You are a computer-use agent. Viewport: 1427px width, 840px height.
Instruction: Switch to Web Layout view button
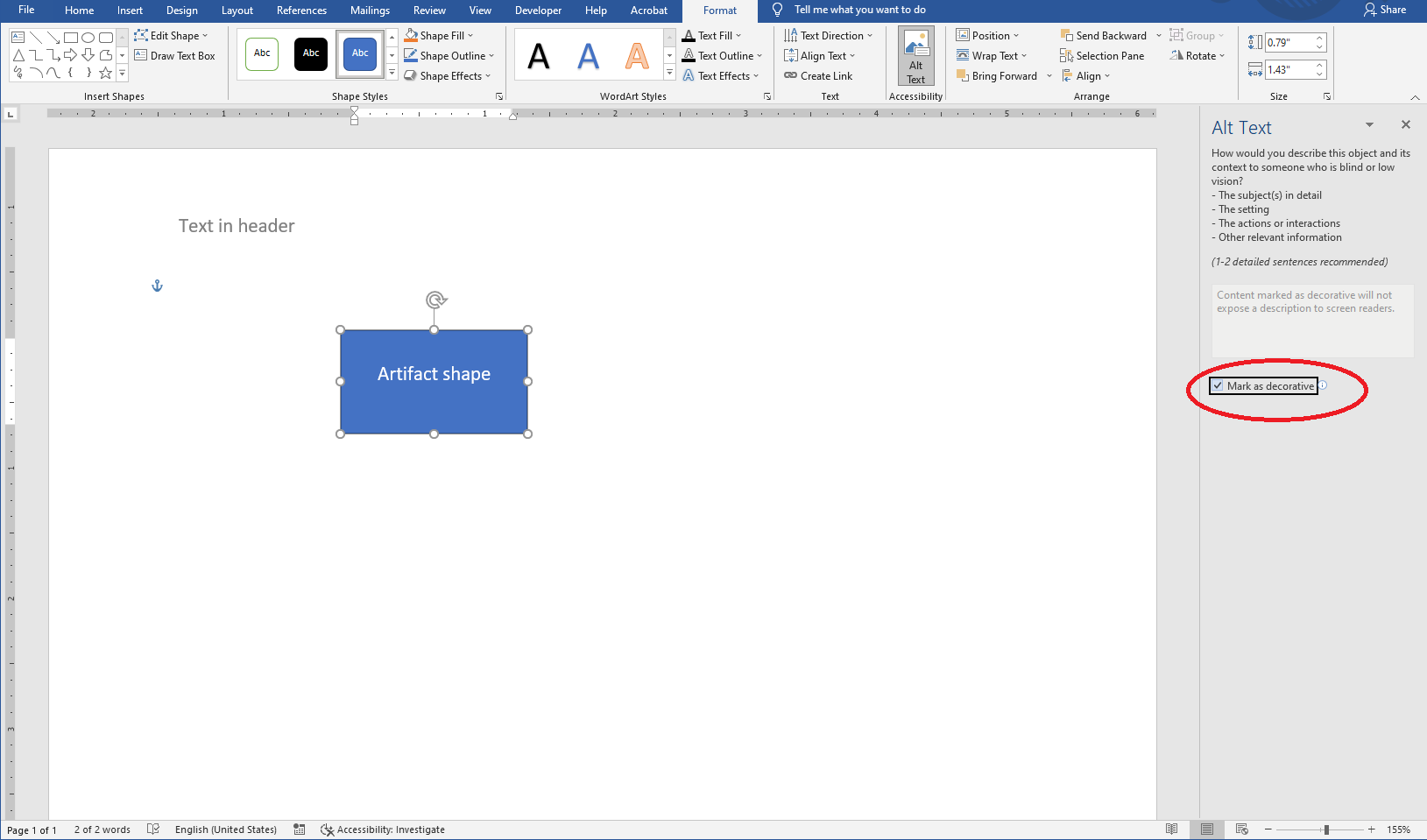[x=1241, y=829]
